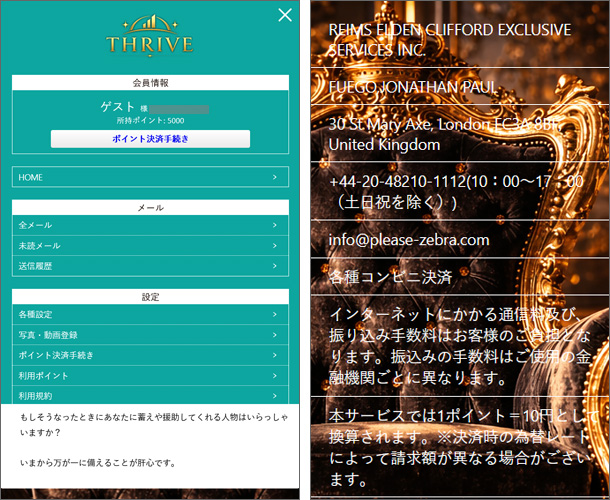Screen dimensions: 610x500
Task: Click the chevron on the 写真・動画登録 row
Action: [275, 335]
